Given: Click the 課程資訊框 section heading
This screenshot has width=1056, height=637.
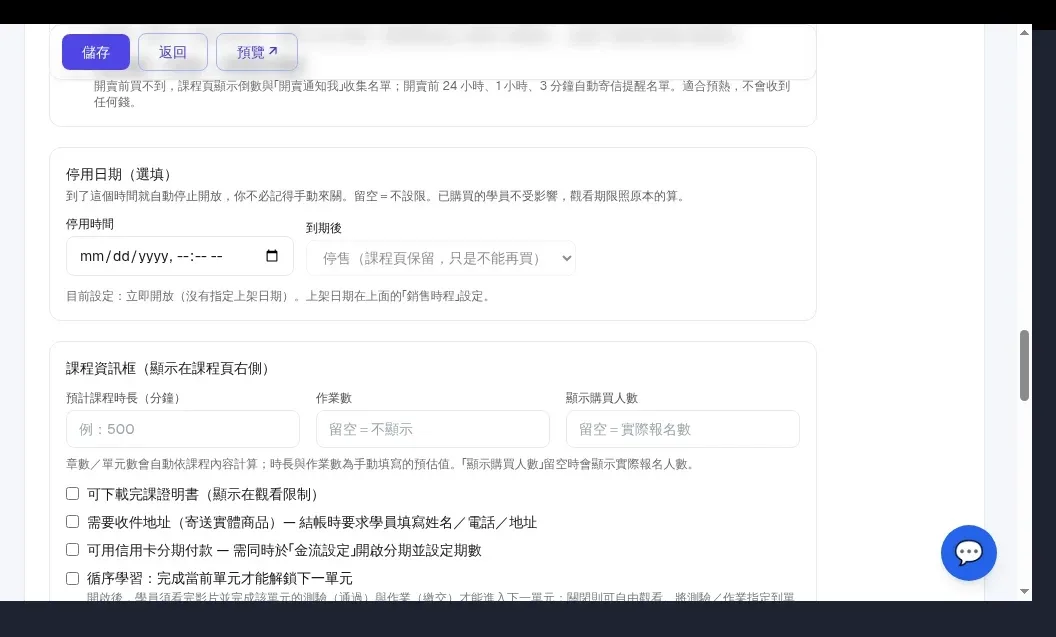Looking at the screenshot, I should tap(170, 368).
